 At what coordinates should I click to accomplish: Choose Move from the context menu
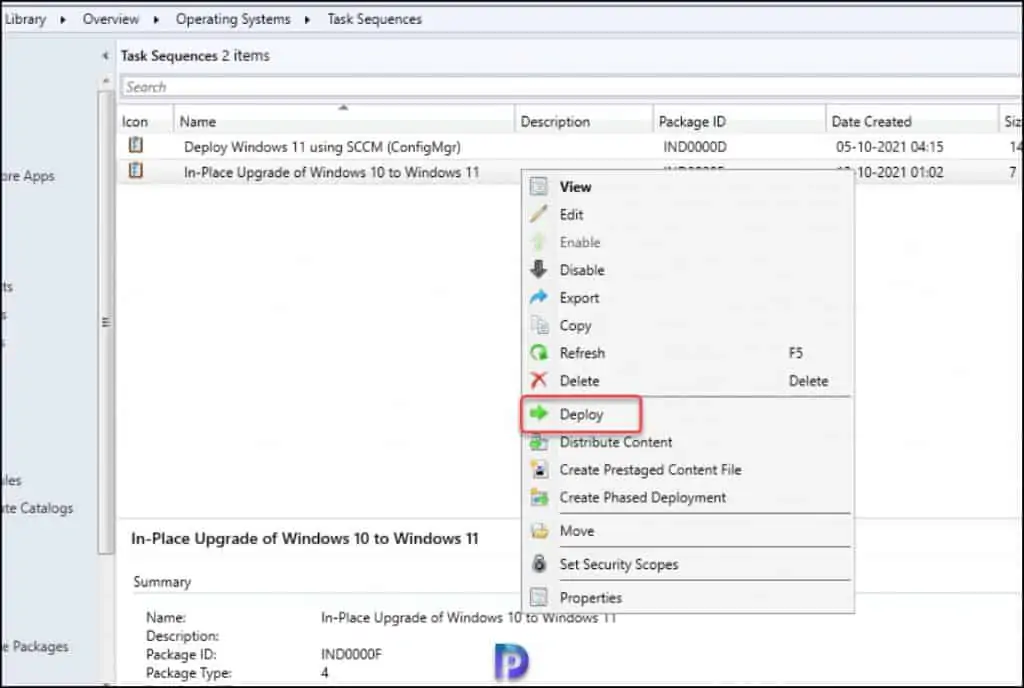[688, 531]
